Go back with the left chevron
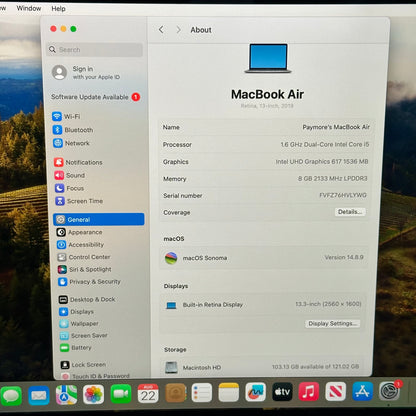 coord(161,30)
